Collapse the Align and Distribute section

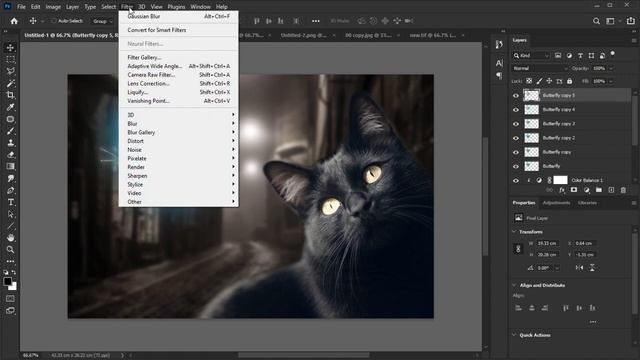pyautogui.click(x=514, y=285)
